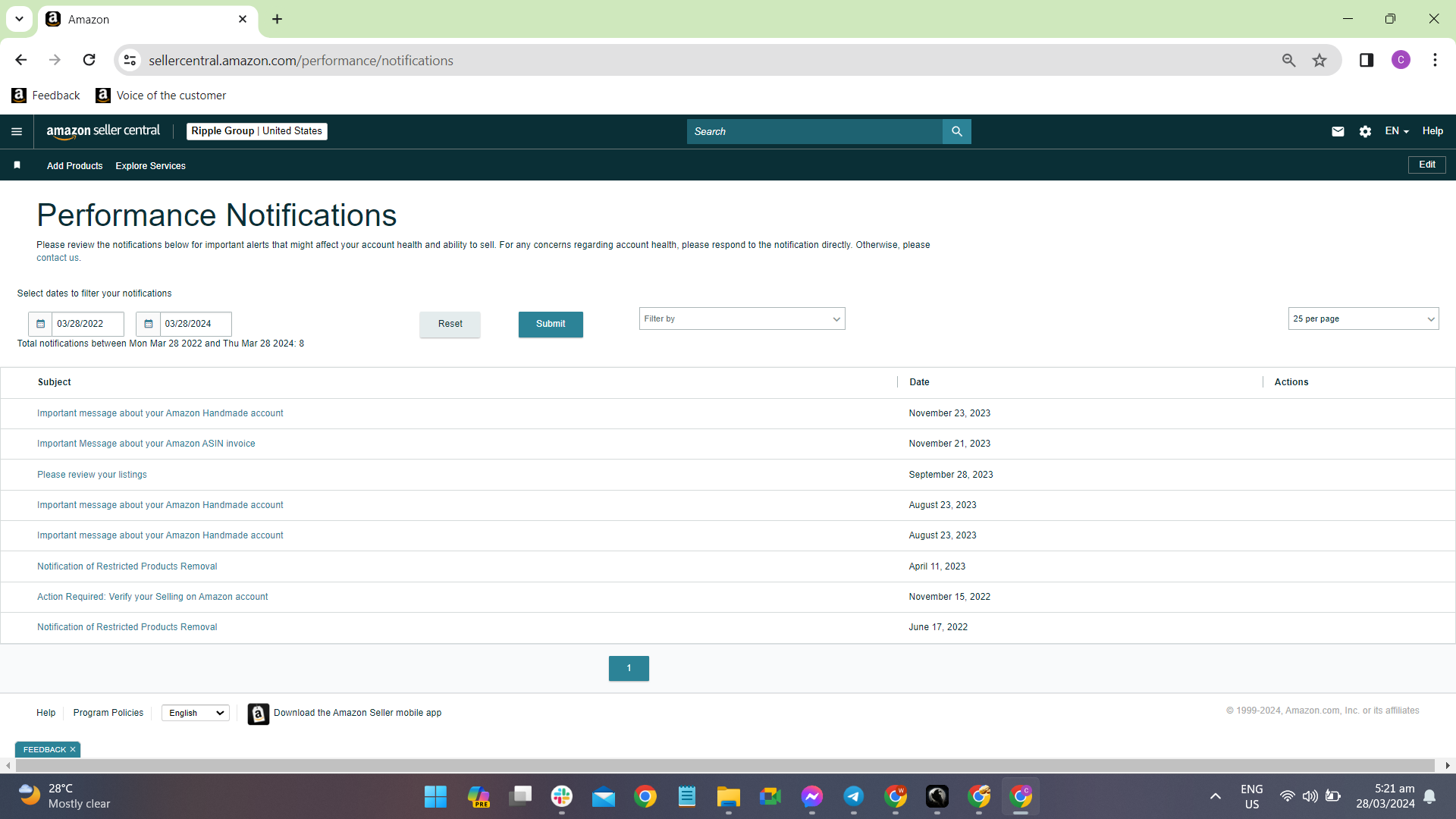The height and width of the screenshot is (819, 1456).
Task: Open Slack from the taskbar
Action: 562,796
